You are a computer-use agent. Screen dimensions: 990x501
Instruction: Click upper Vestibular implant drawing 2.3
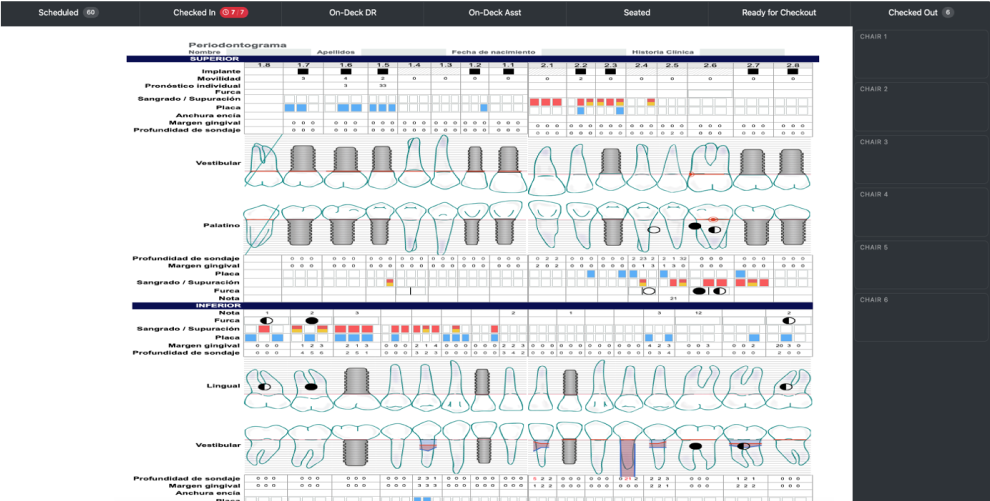click(609, 168)
